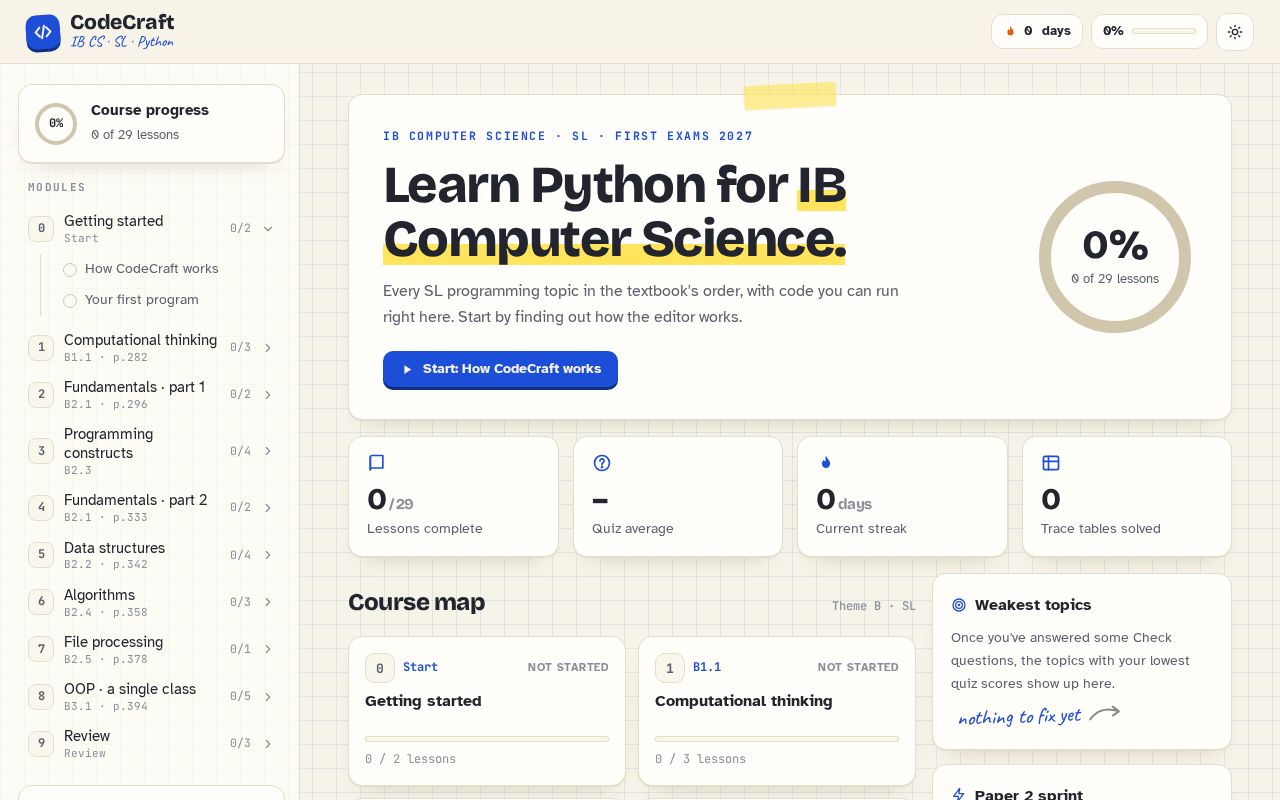Click the MODULES sidebar heading
This screenshot has width=1280, height=800.
[57, 187]
